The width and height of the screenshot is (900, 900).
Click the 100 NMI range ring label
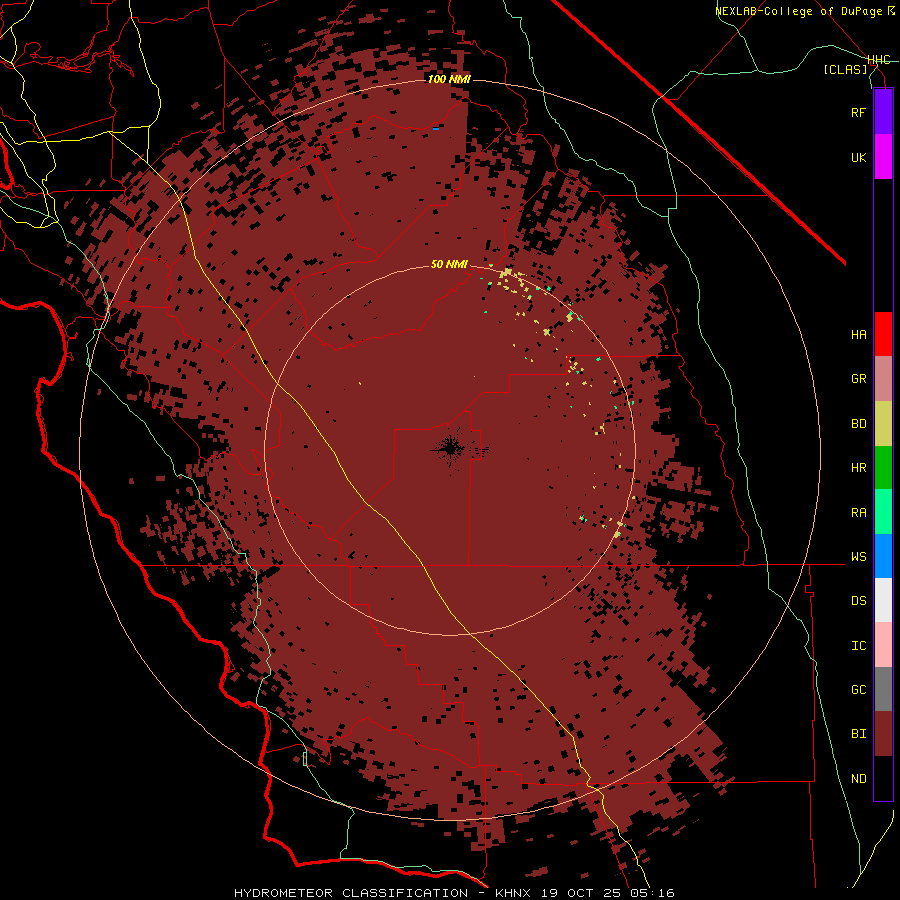click(449, 79)
